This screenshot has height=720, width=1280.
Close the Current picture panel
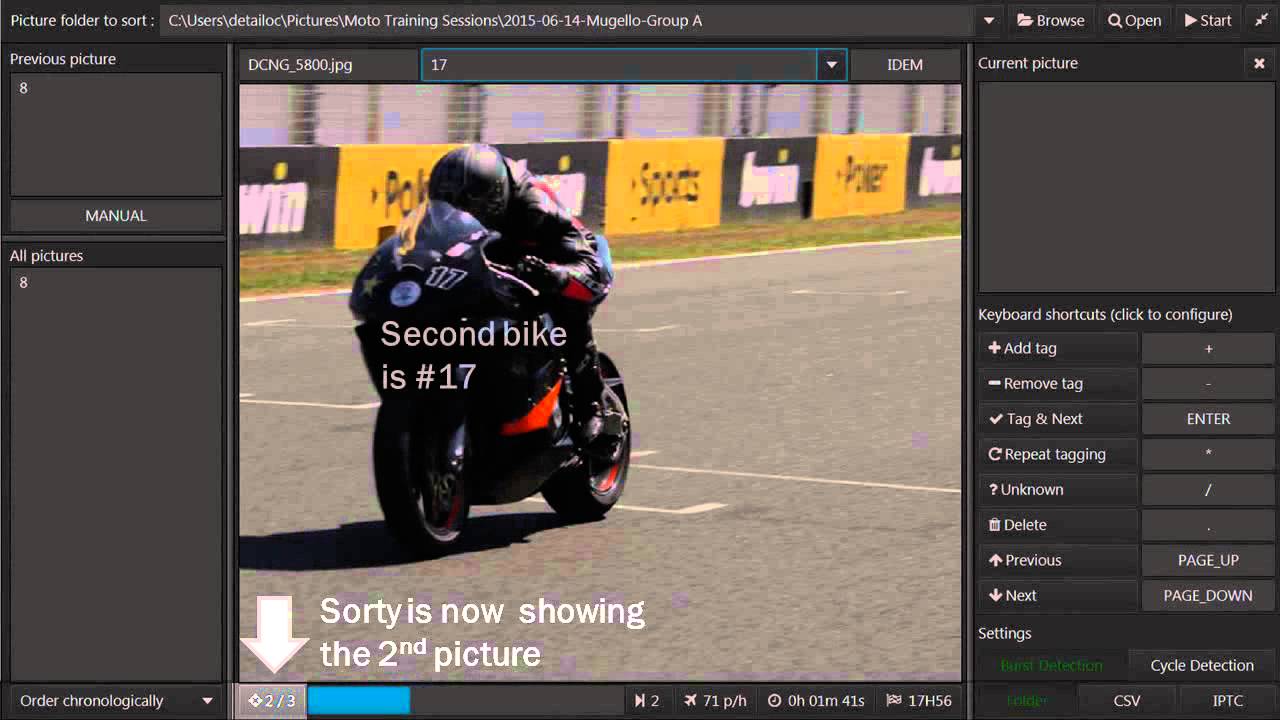coord(1259,63)
